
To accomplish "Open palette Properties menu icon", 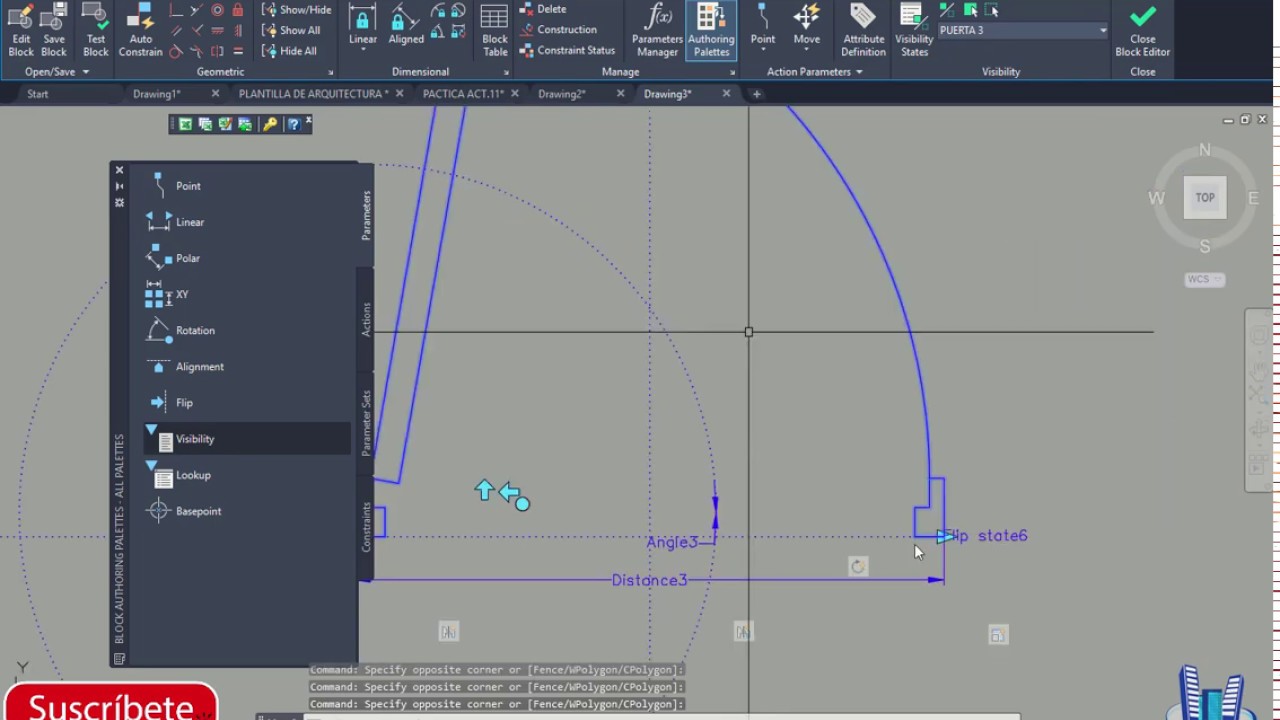I will [x=119, y=202].
